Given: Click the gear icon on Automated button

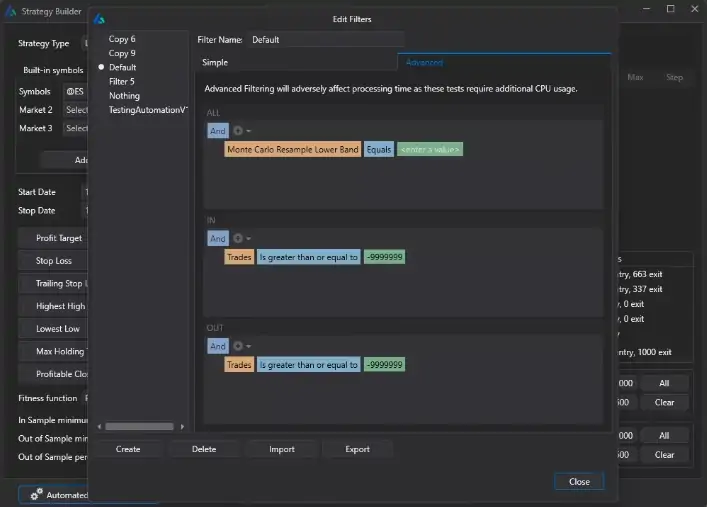Looking at the screenshot, I should [x=36, y=494].
